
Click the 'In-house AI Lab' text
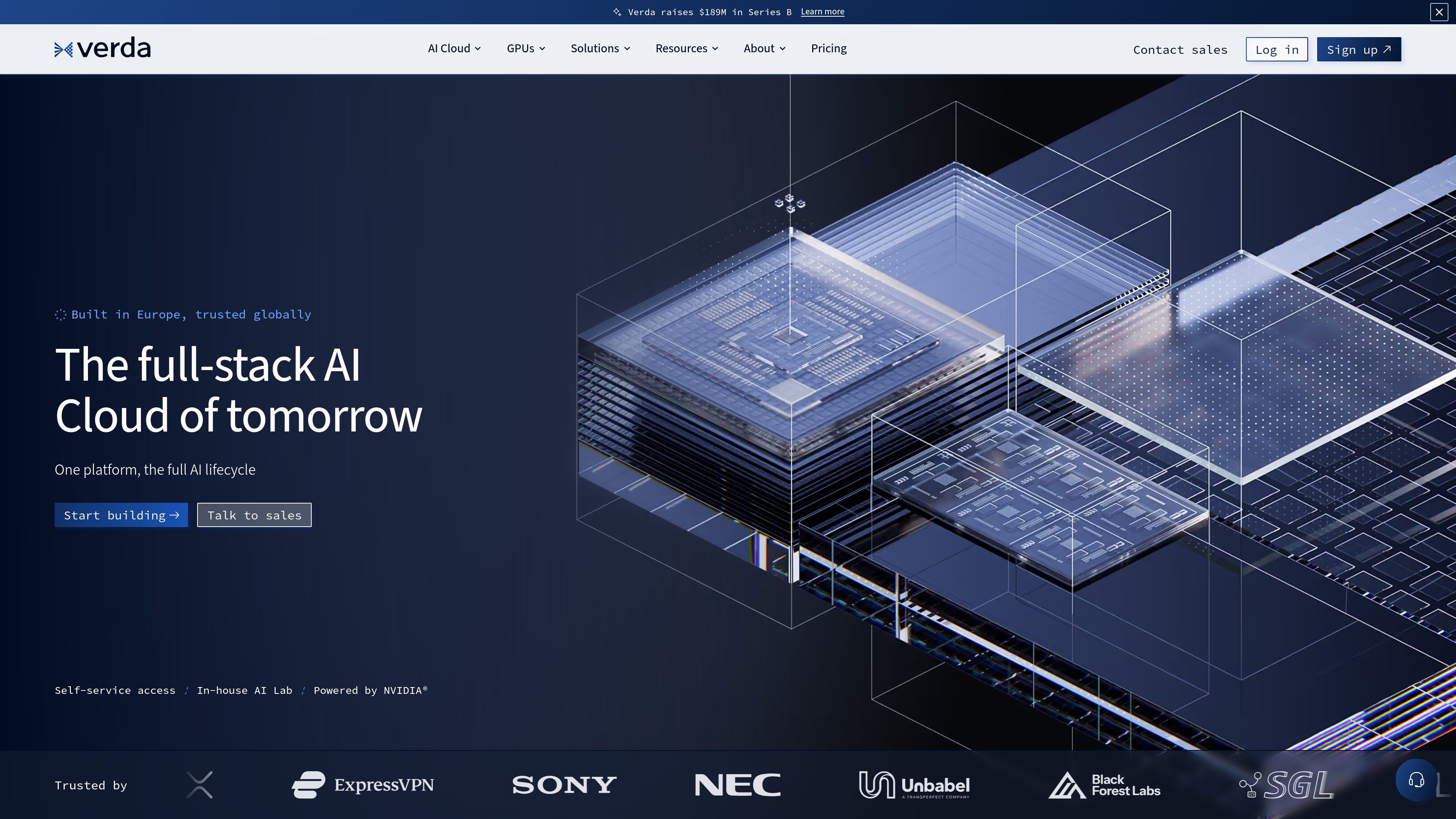click(244, 690)
